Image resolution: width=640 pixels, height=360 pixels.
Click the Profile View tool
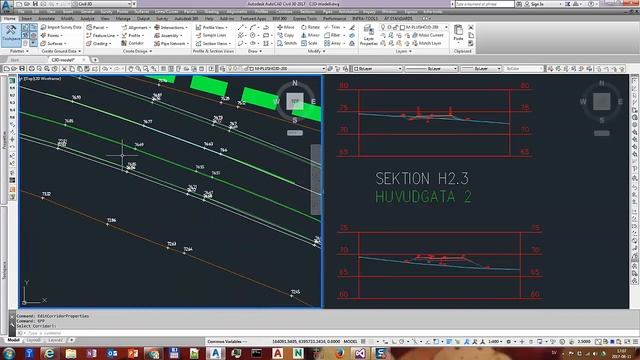click(211, 27)
